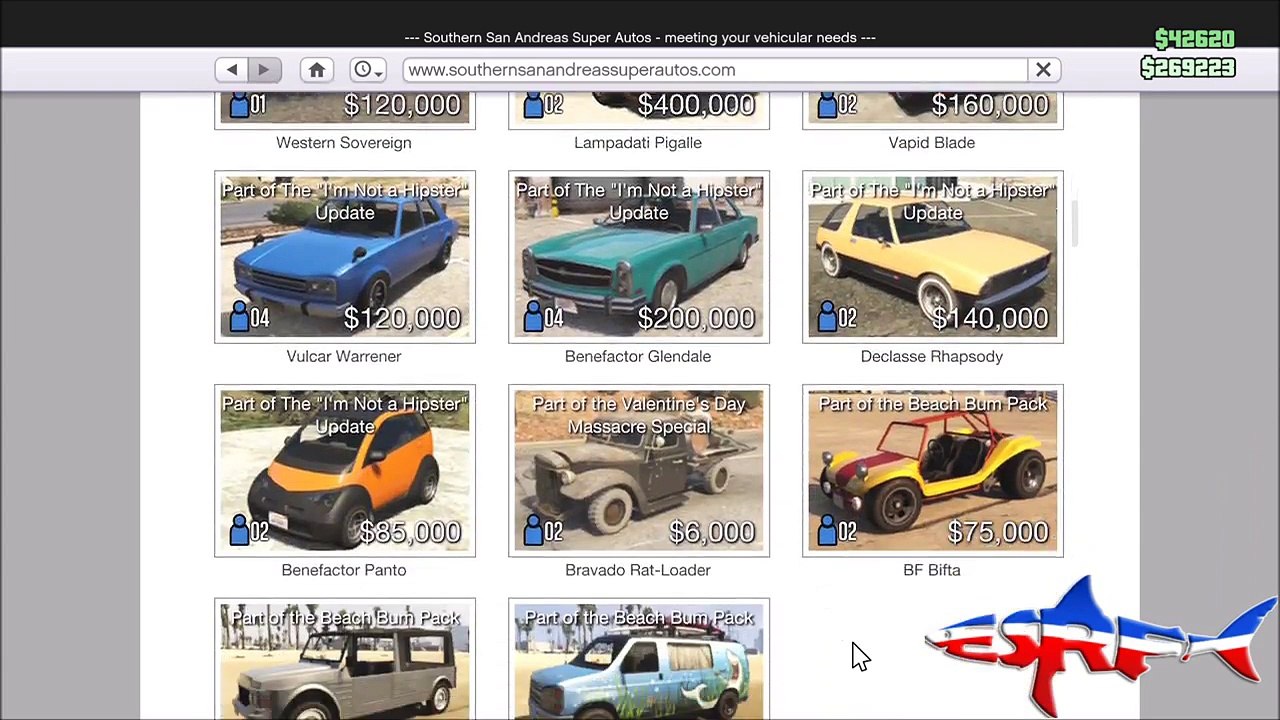Click the $6,000 price on Rat-Loader
The image size is (1280, 720).
(x=712, y=533)
